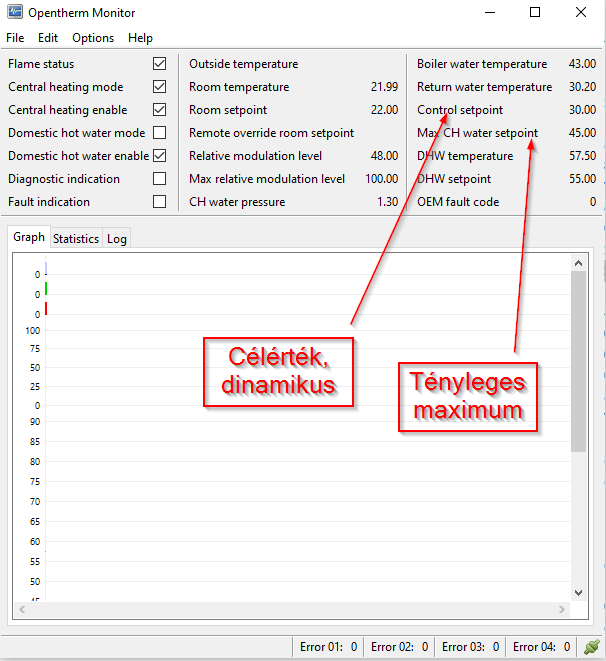
Task: Click the Room temperature value 21.99
Action: pos(384,87)
